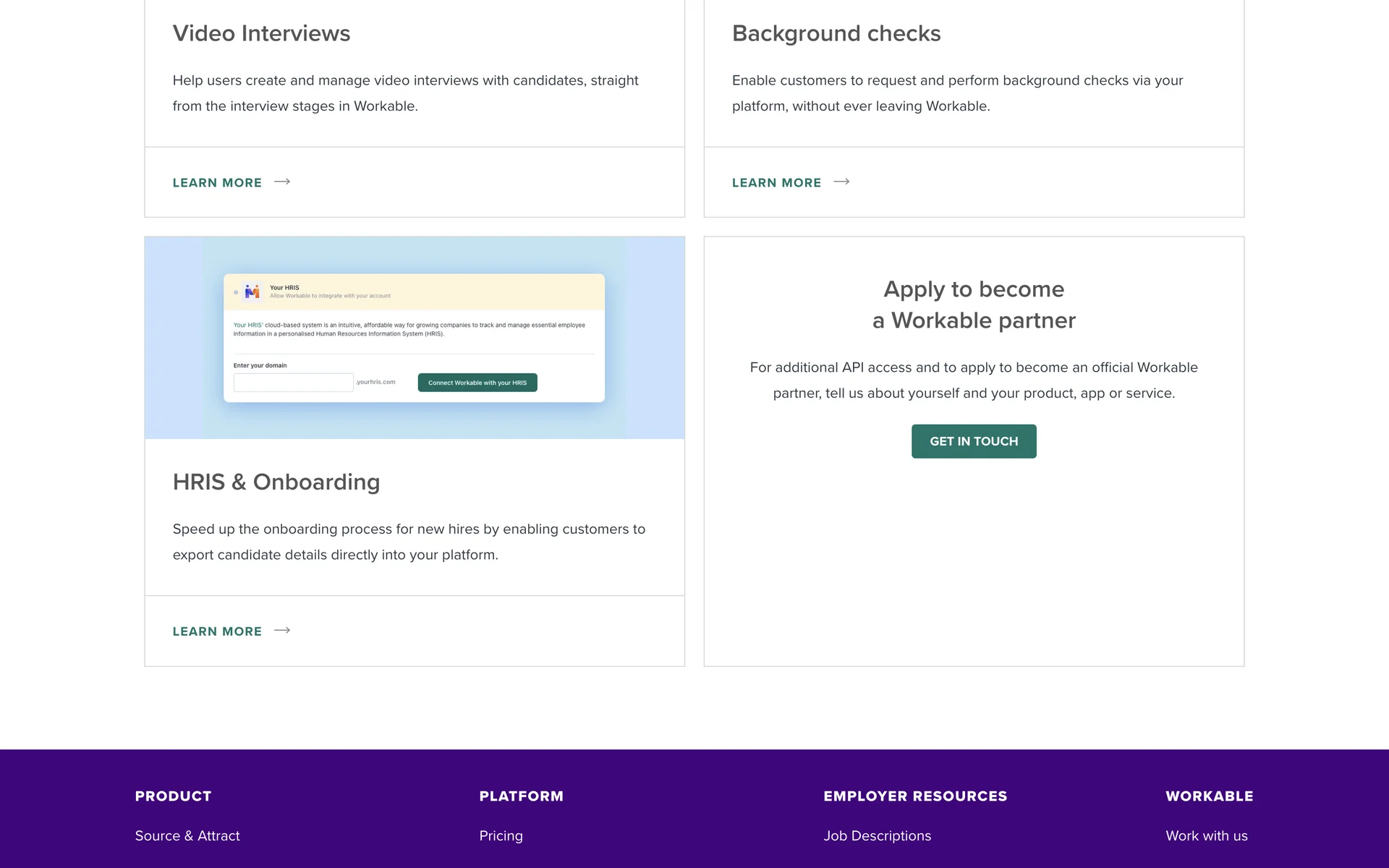The image size is (1389, 868).
Task: Click the Video Interviews card heading
Action: pyautogui.click(x=261, y=33)
